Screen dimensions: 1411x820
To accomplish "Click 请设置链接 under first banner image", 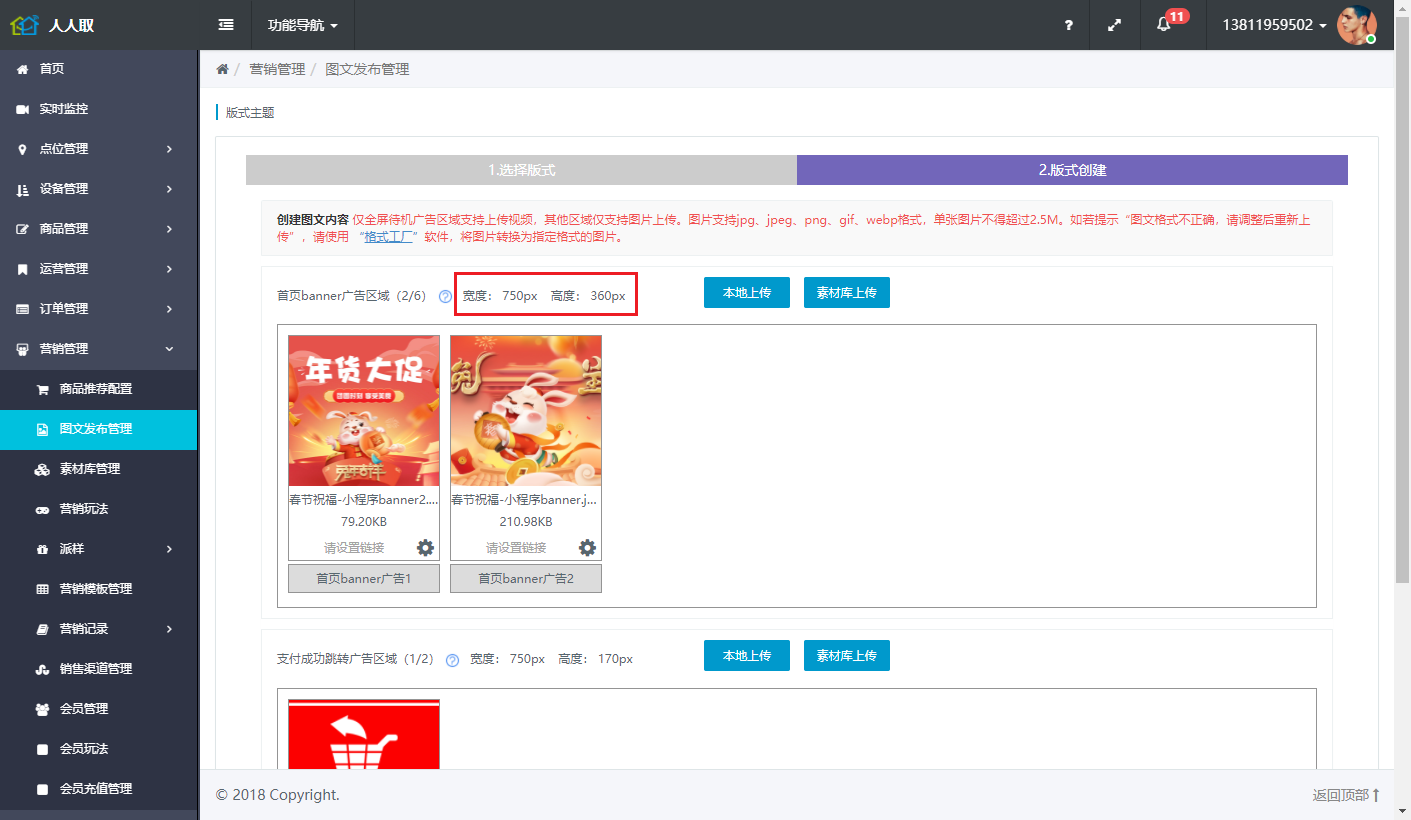I will point(354,548).
